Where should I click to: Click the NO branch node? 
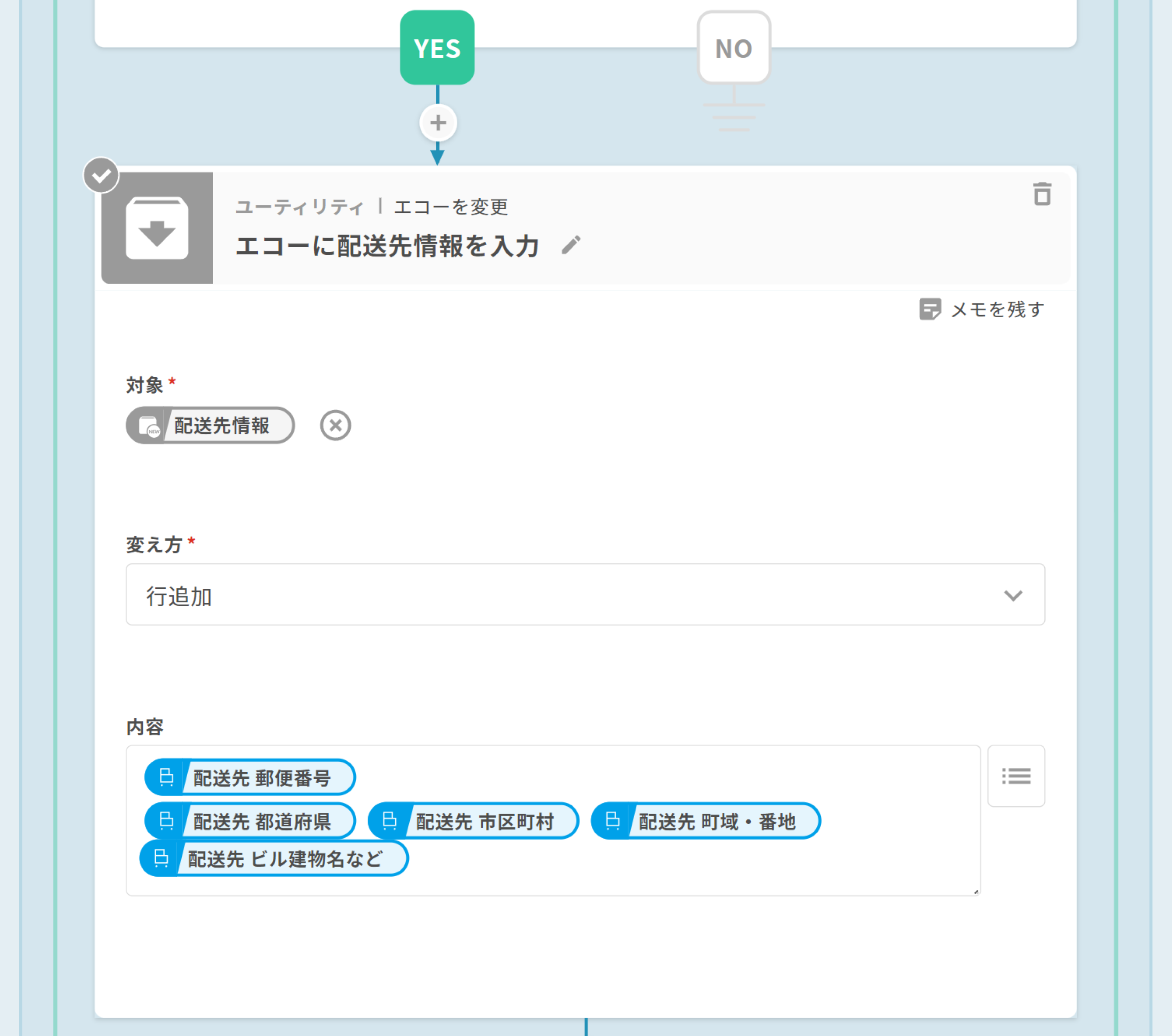[x=733, y=48]
